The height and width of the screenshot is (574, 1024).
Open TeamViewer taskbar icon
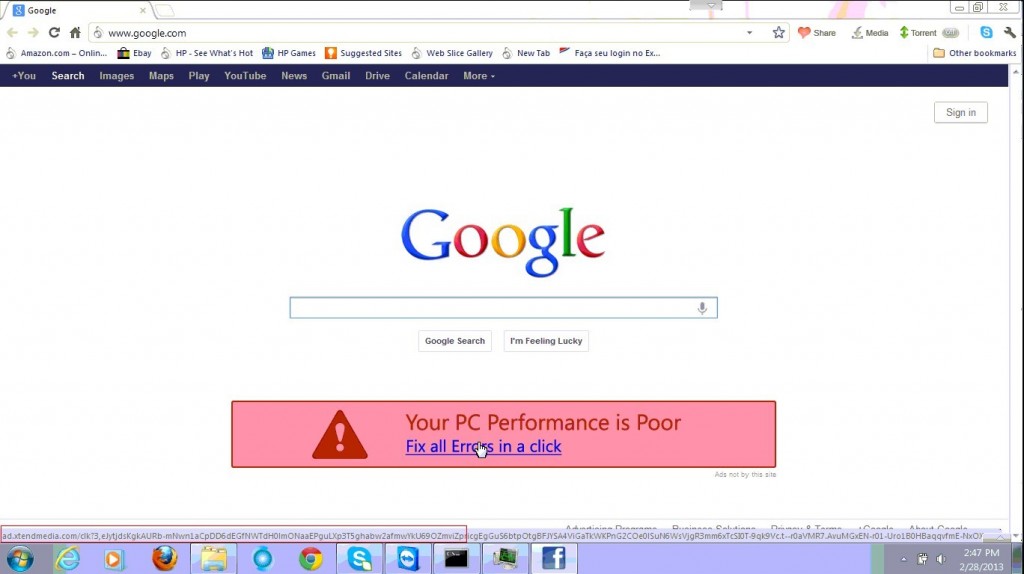coord(408,559)
